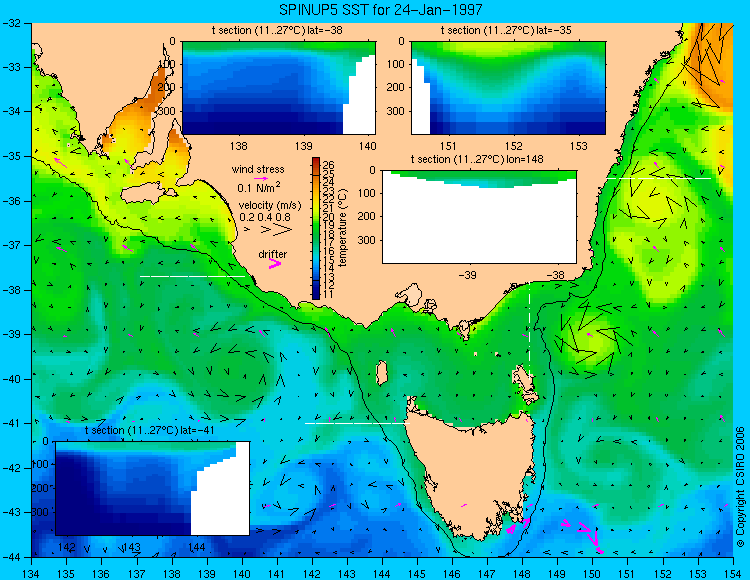Click the magenta wind stress arrow in legend
The image size is (750, 580).
[261, 178]
